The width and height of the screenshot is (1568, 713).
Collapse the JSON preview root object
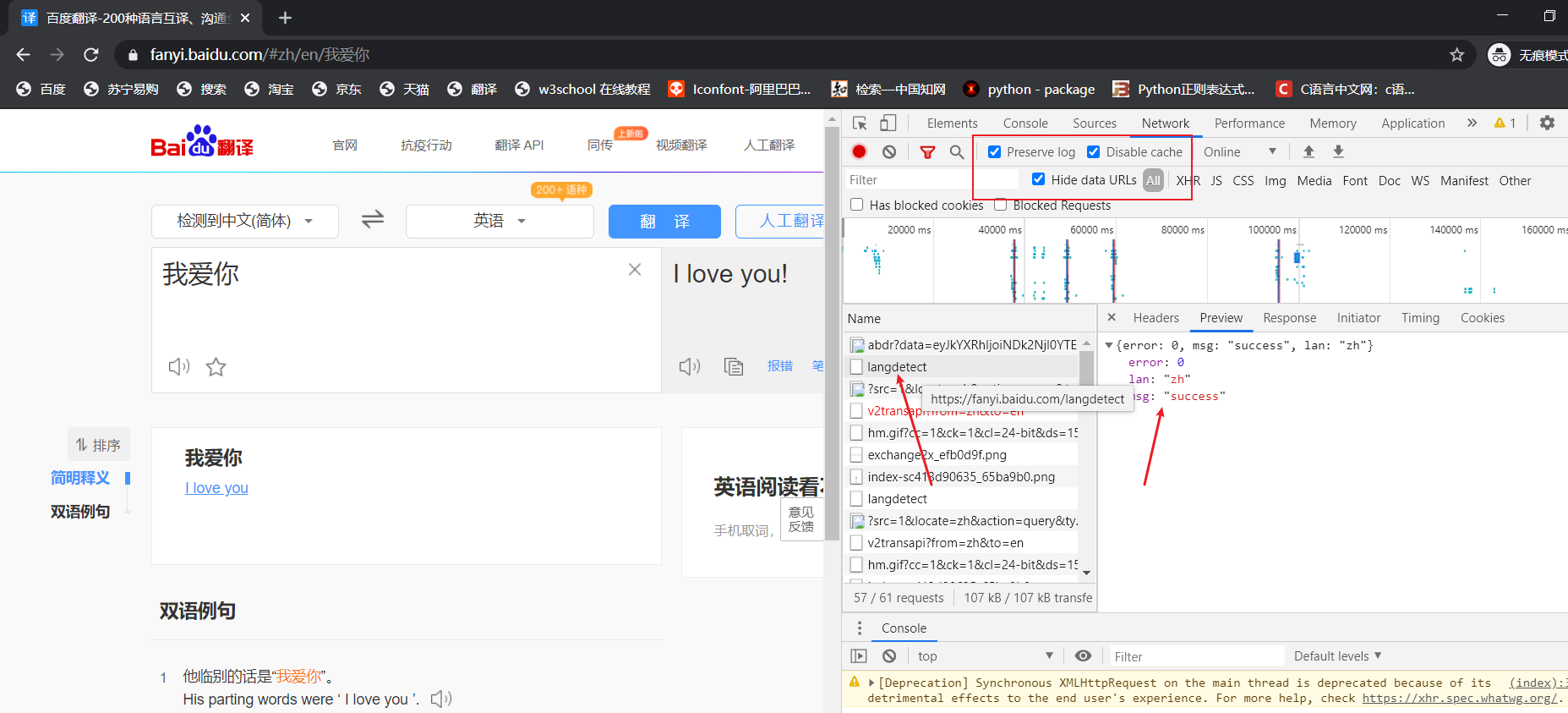click(1109, 345)
